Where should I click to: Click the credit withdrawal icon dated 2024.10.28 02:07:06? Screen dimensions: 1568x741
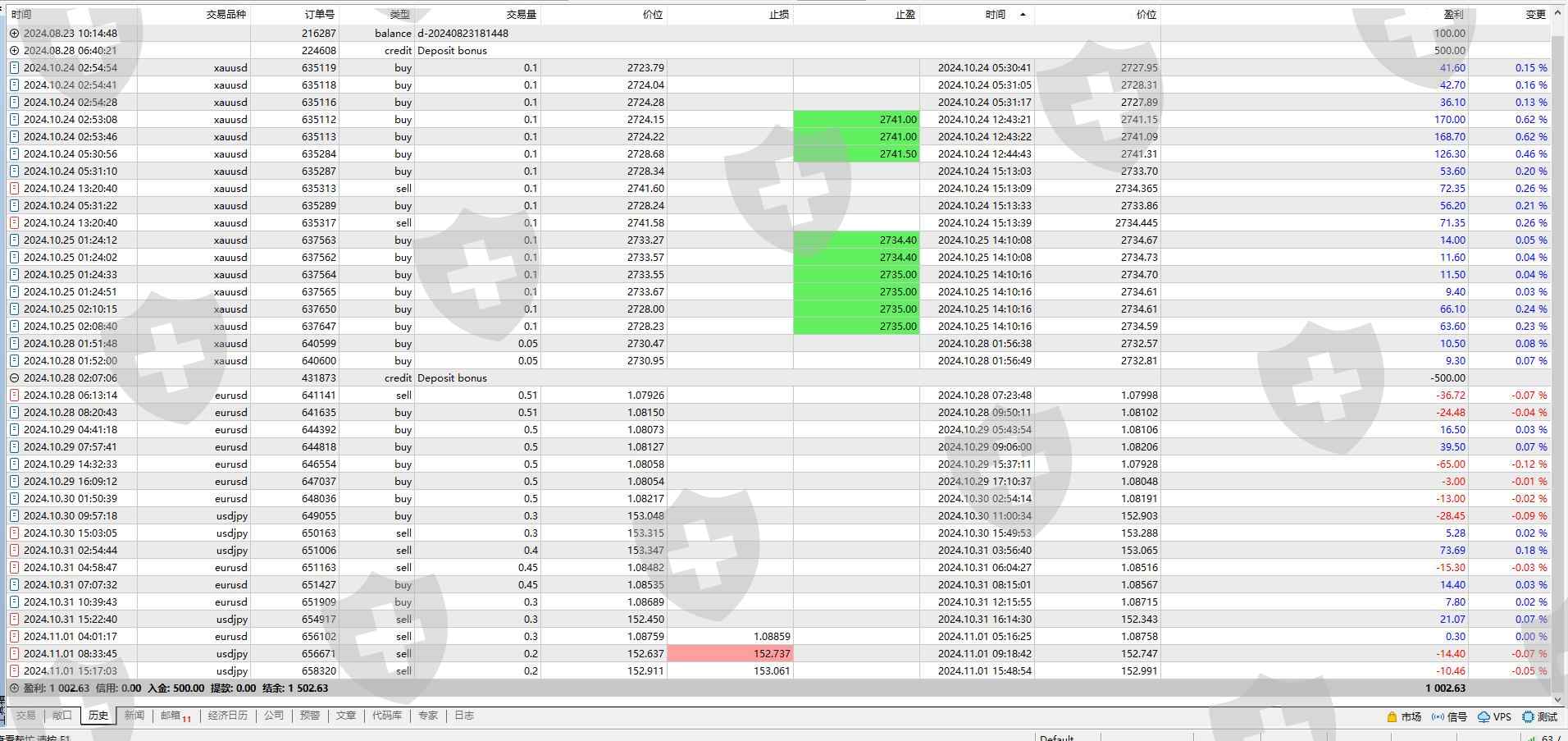coord(14,378)
